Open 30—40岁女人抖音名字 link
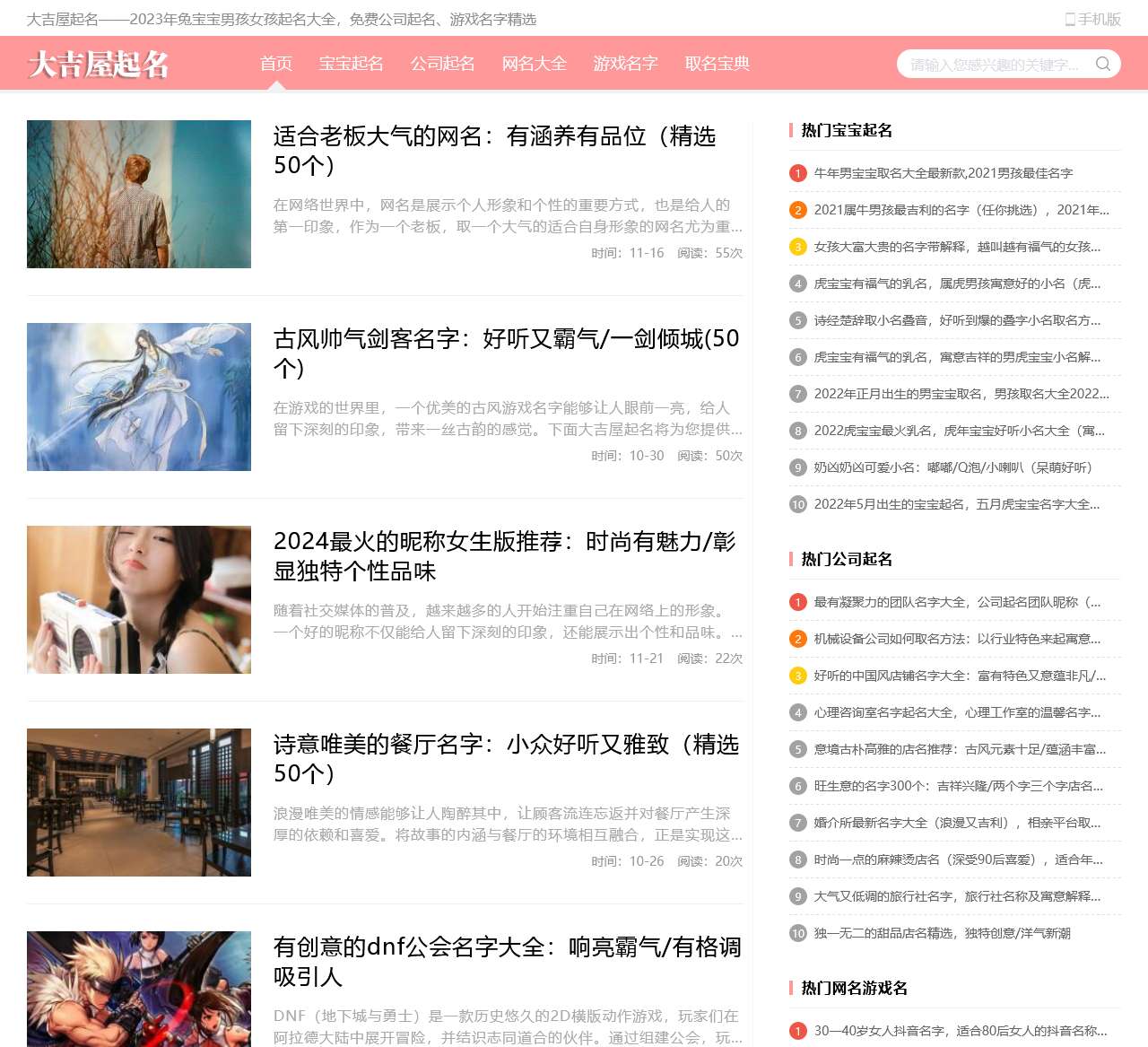Viewport: 1148px width, 1047px height. coord(961,1031)
